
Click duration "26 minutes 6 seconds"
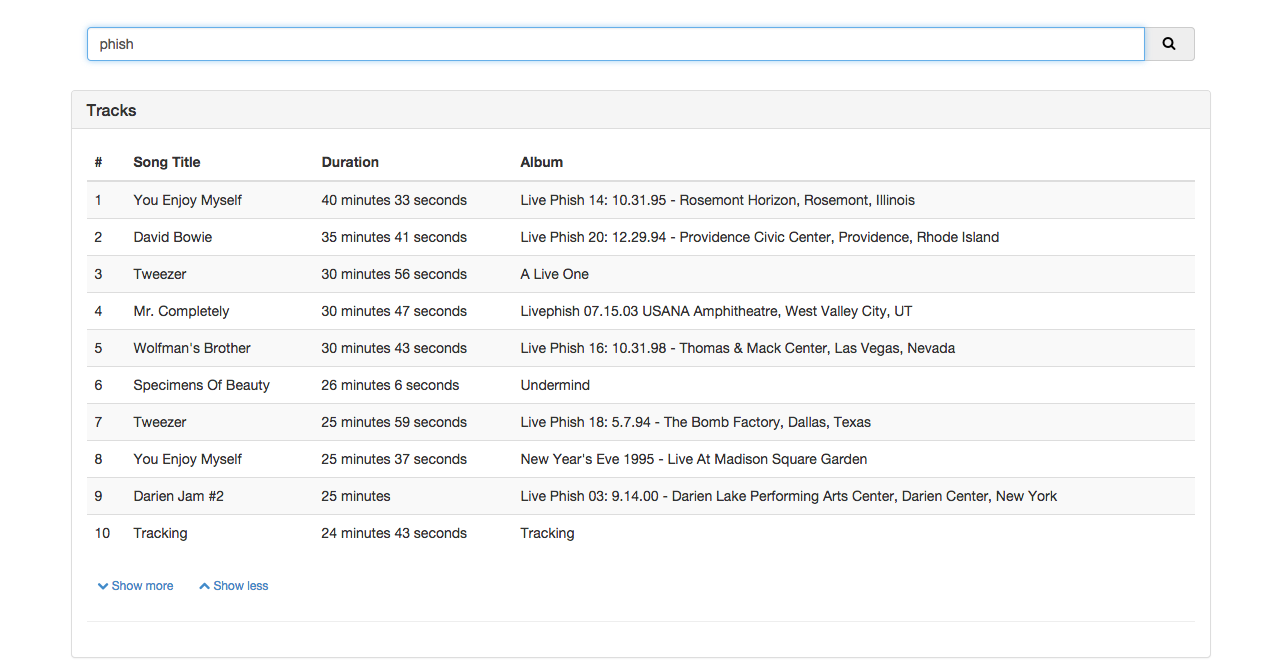(390, 385)
